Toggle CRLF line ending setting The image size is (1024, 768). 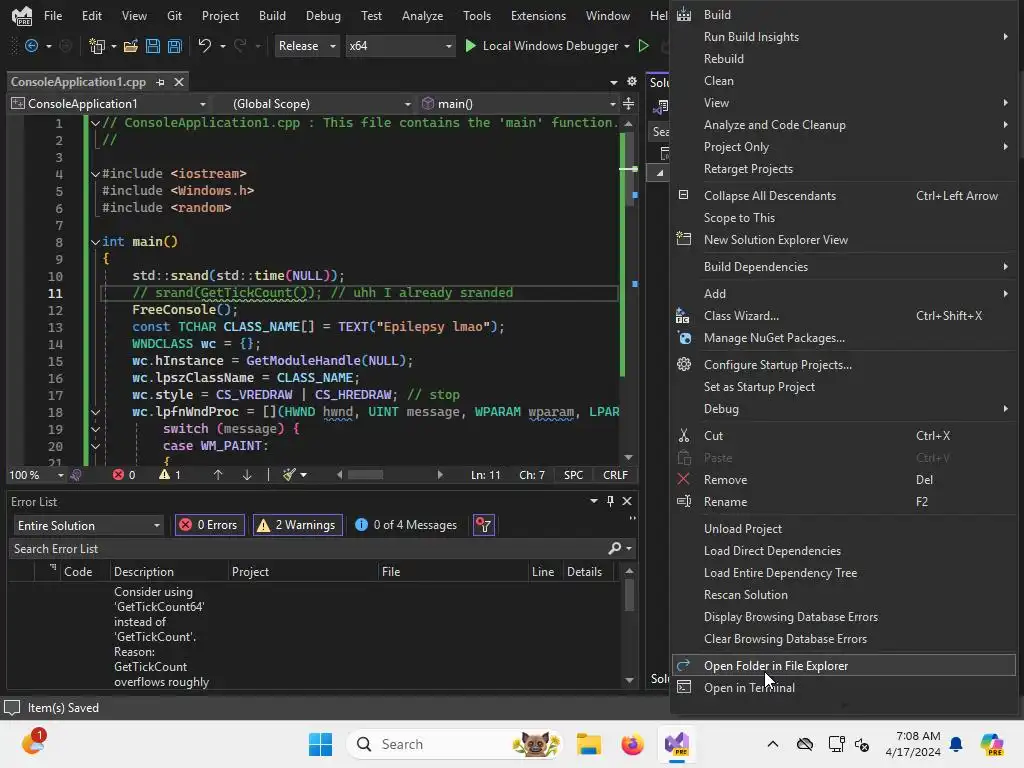point(615,475)
